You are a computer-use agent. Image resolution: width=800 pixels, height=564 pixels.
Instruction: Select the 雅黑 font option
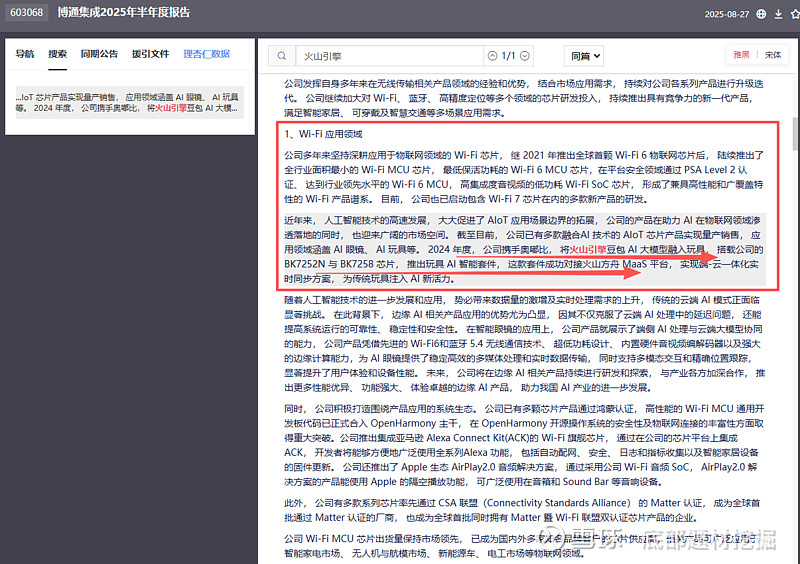[741, 55]
